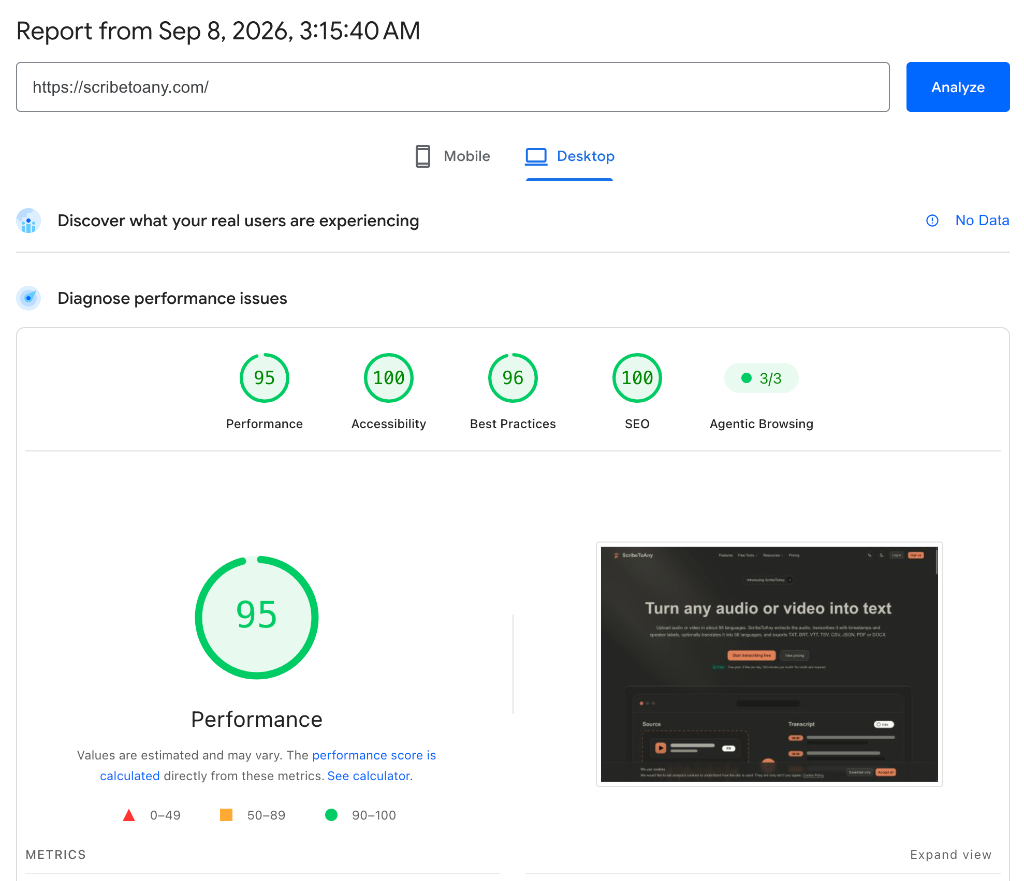1024x881 pixels.
Task: Jump to the Best Practices gauge 96
Action: (x=513, y=377)
